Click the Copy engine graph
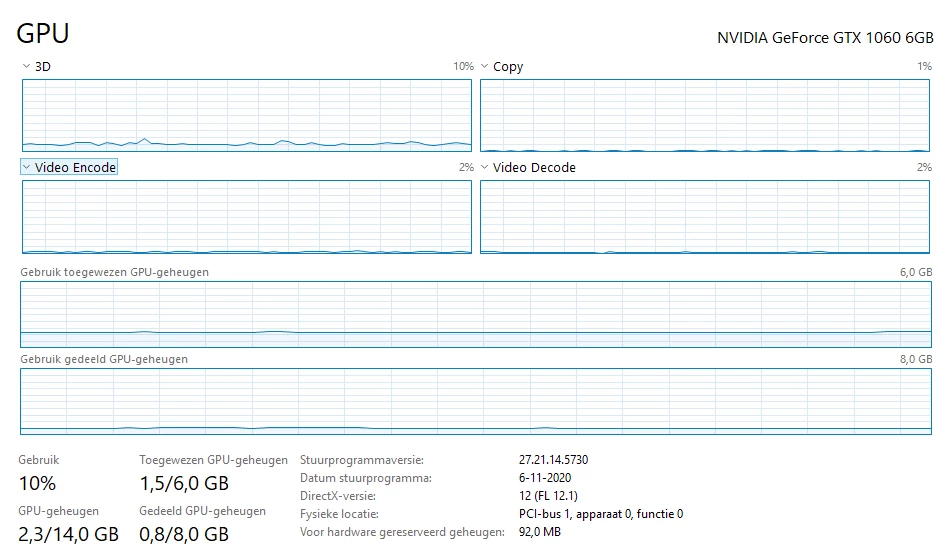Image resolution: width=947 pixels, height=557 pixels. pos(705,115)
